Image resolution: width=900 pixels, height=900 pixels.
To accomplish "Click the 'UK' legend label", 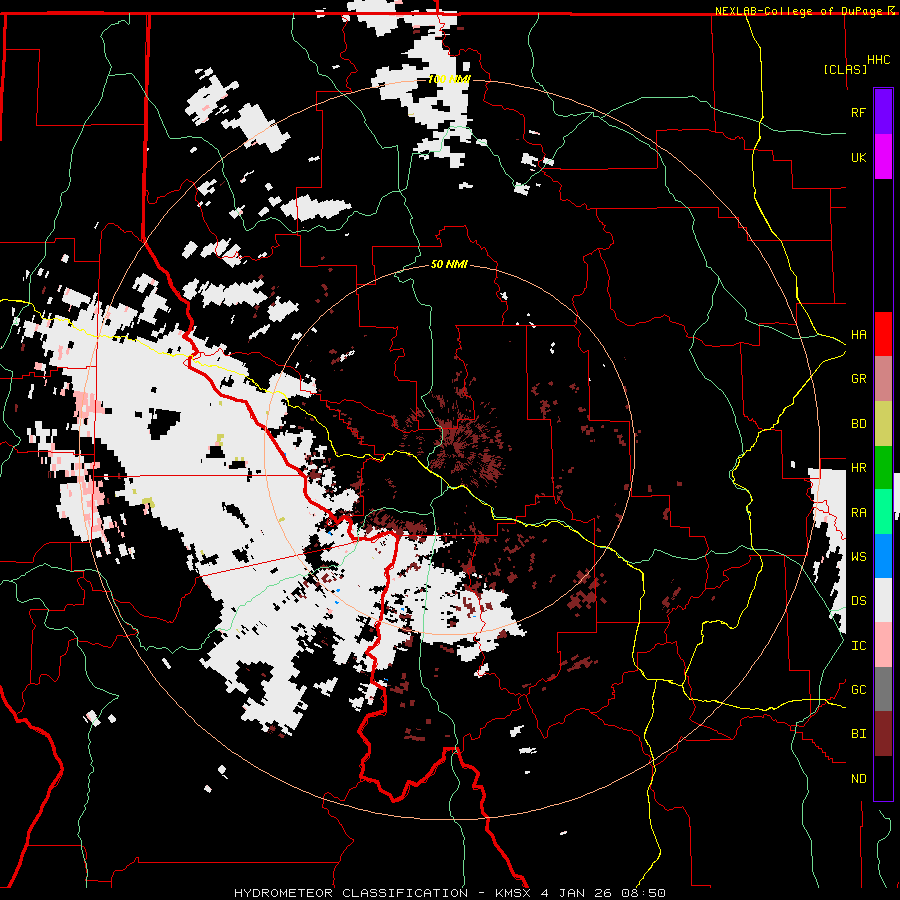I will tap(858, 157).
